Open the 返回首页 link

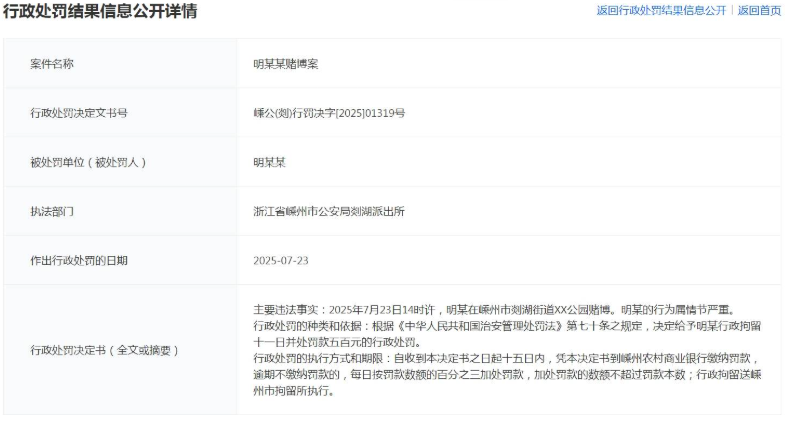pyautogui.click(x=759, y=11)
